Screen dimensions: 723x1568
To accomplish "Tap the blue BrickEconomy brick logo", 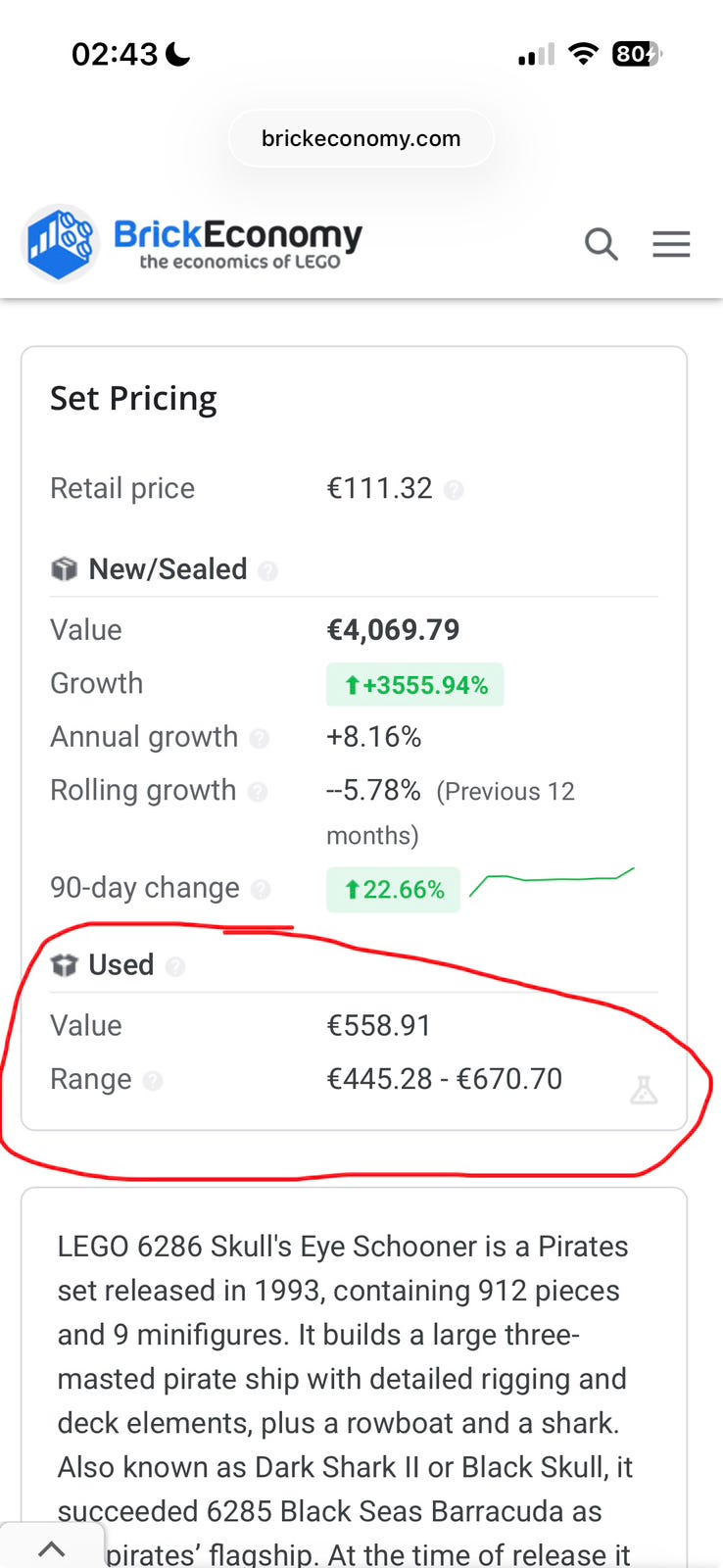I will pyautogui.click(x=61, y=243).
